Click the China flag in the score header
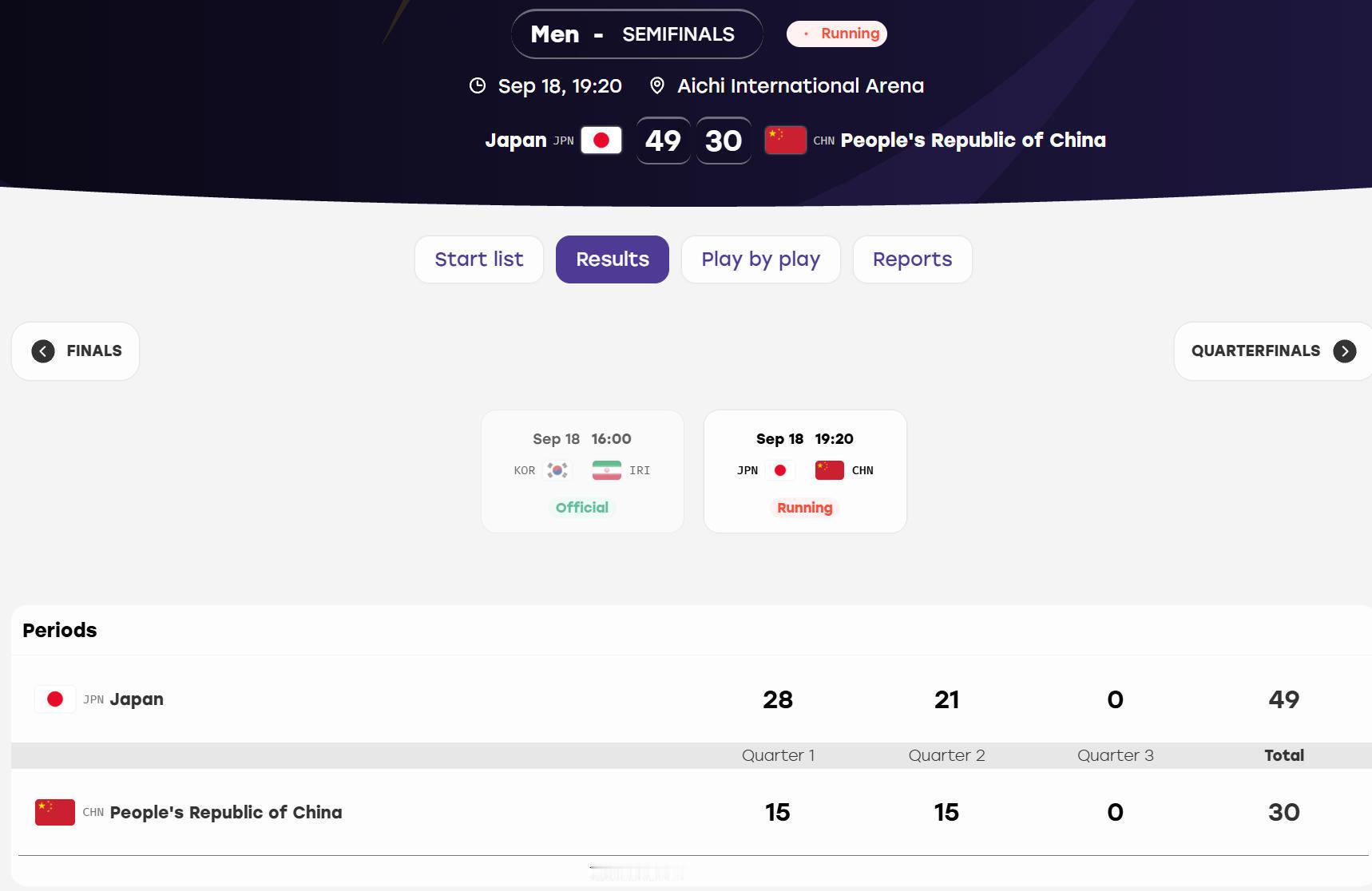 pyautogui.click(x=786, y=141)
